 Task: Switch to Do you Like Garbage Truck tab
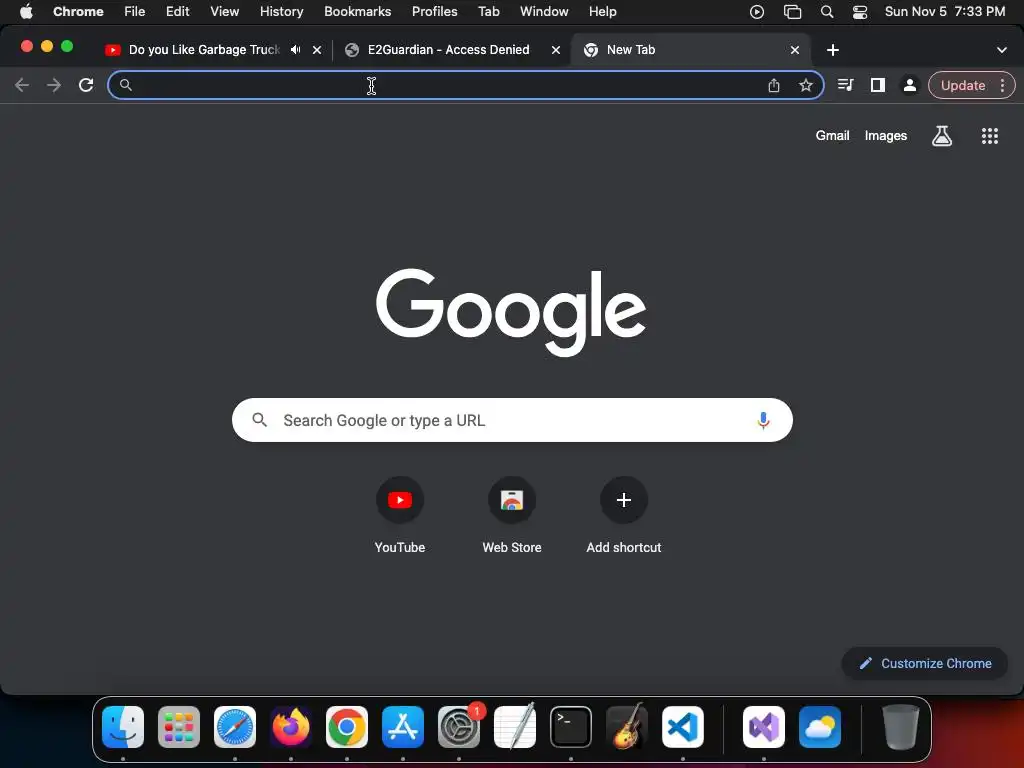204,50
